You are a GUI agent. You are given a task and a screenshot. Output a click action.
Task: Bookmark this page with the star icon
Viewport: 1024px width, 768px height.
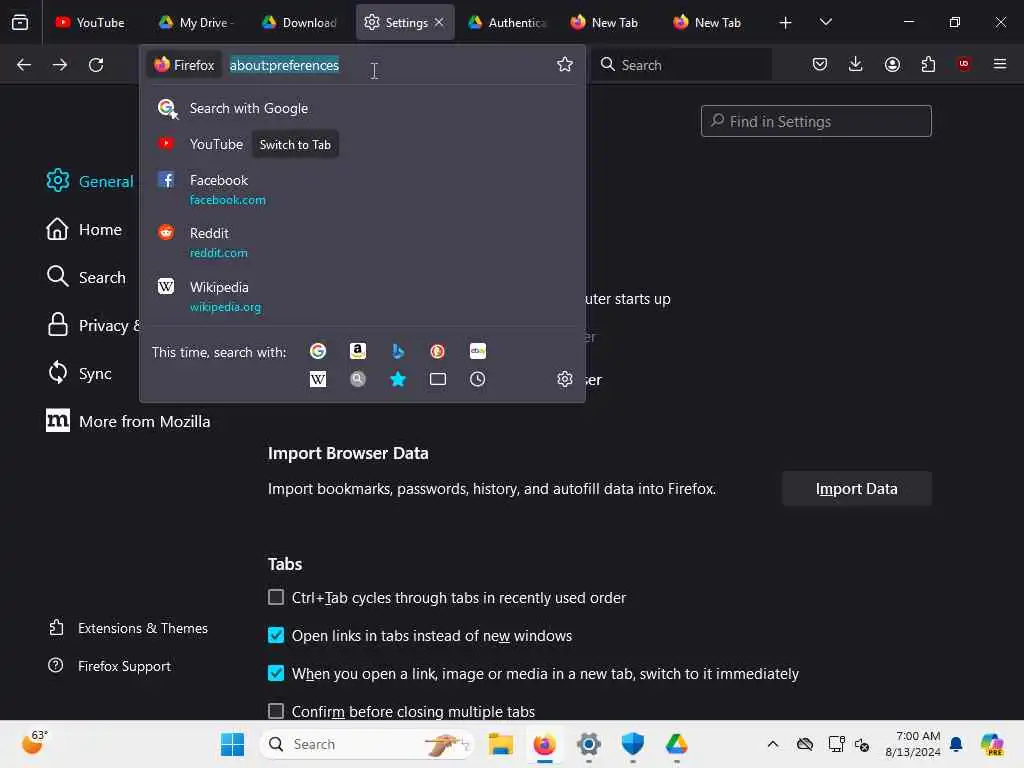tap(565, 65)
